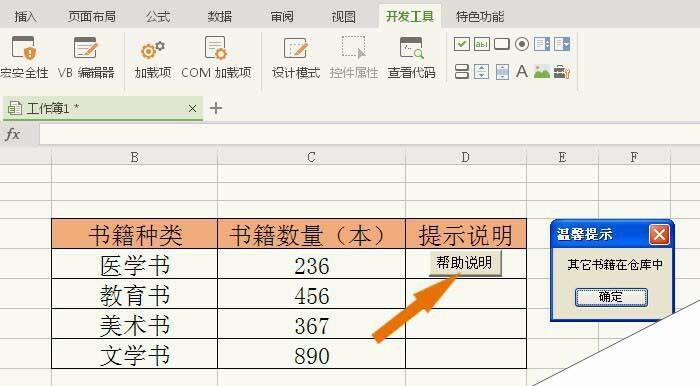The image size is (700, 386).
Task: Click into the formula bar input
Action: (370, 134)
